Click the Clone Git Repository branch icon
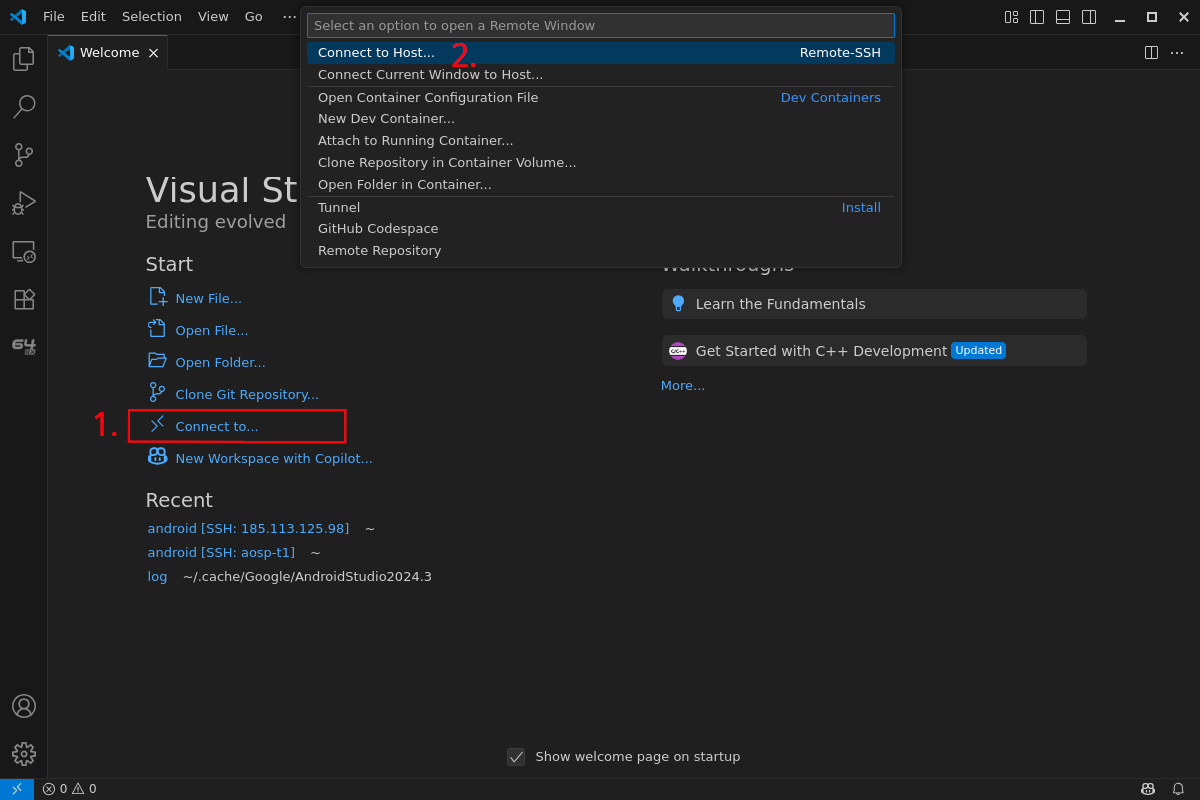Image resolution: width=1200 pixels, height=800 pixels. coord(158,392)
